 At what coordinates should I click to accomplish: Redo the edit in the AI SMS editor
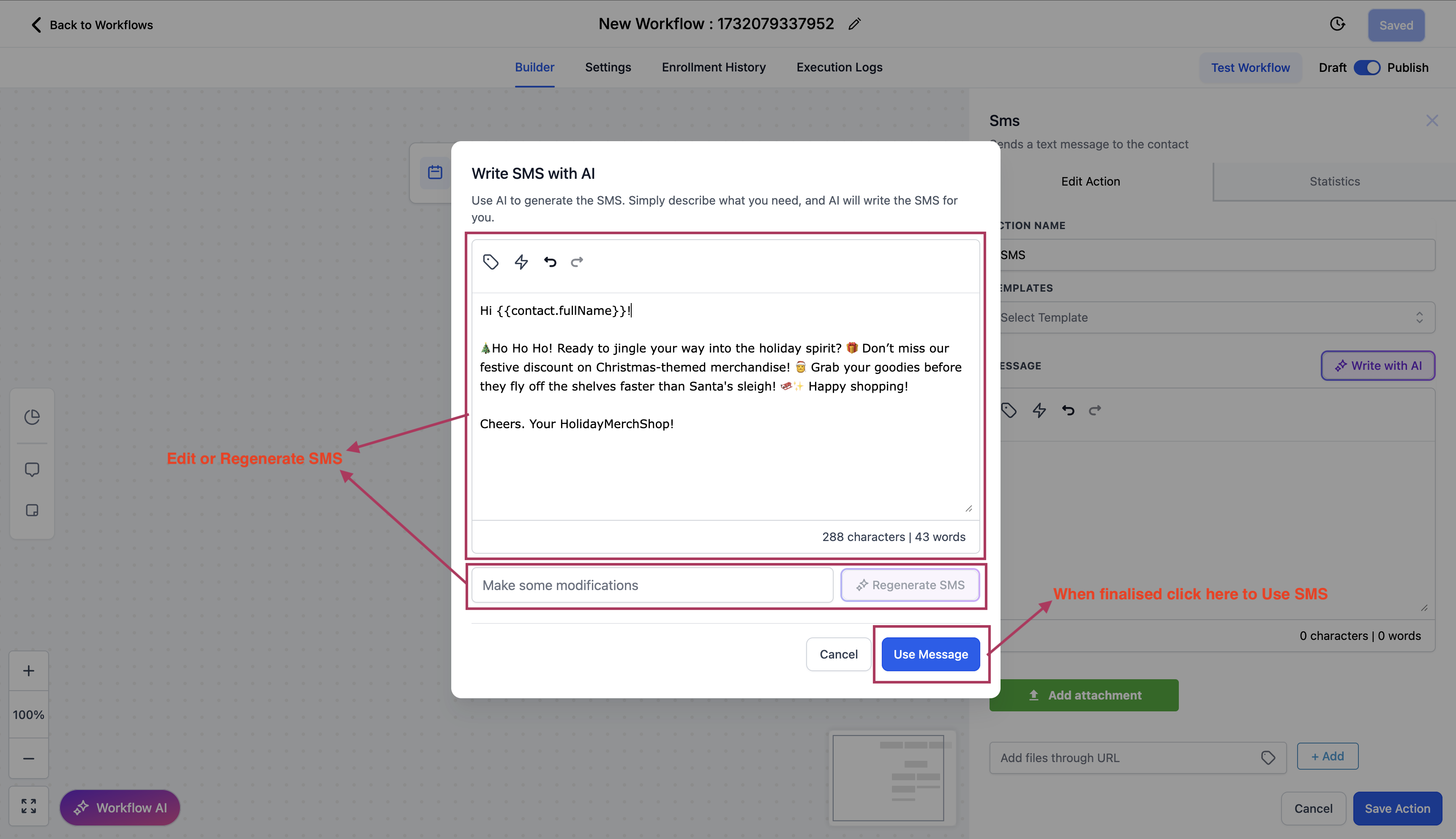tap(576, 262)
